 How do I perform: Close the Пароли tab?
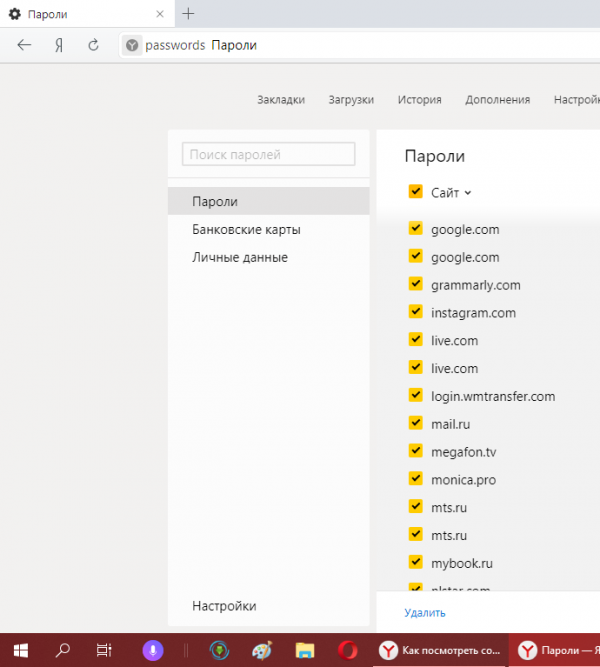160,14
